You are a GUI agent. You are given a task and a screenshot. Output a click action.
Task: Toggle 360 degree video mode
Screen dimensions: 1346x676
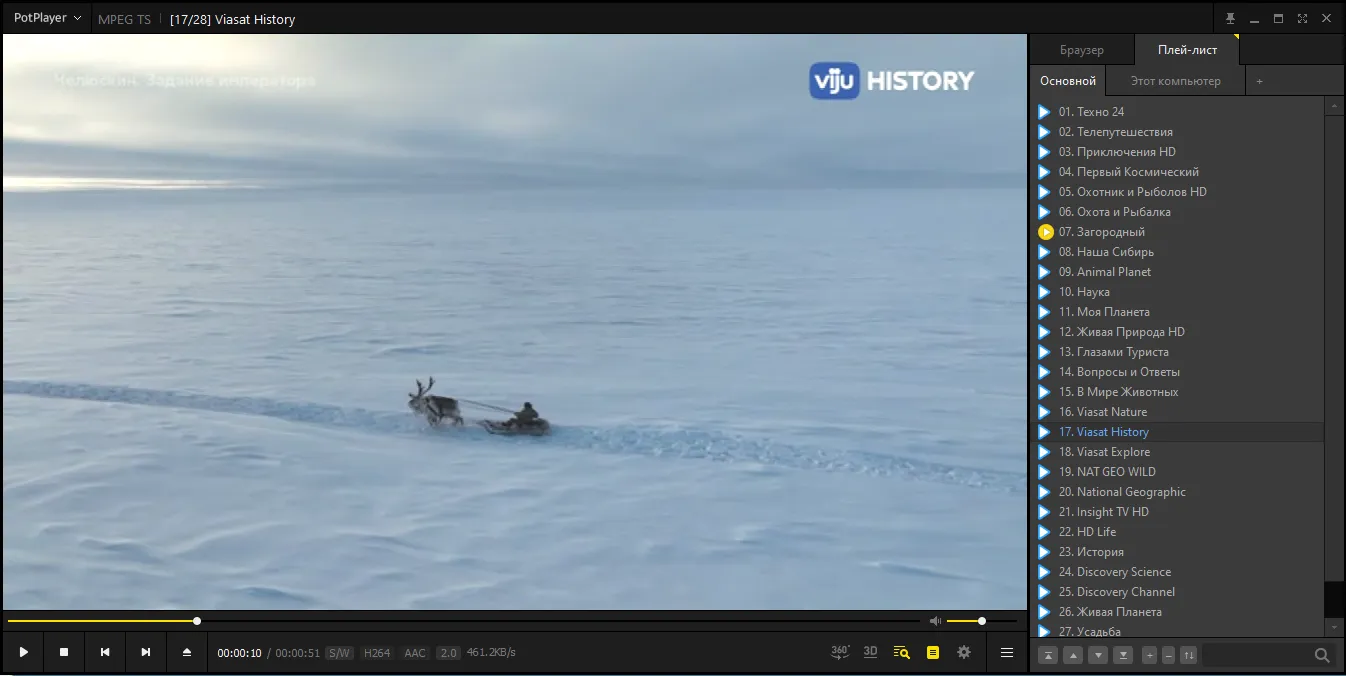click(x=840, y=652)
